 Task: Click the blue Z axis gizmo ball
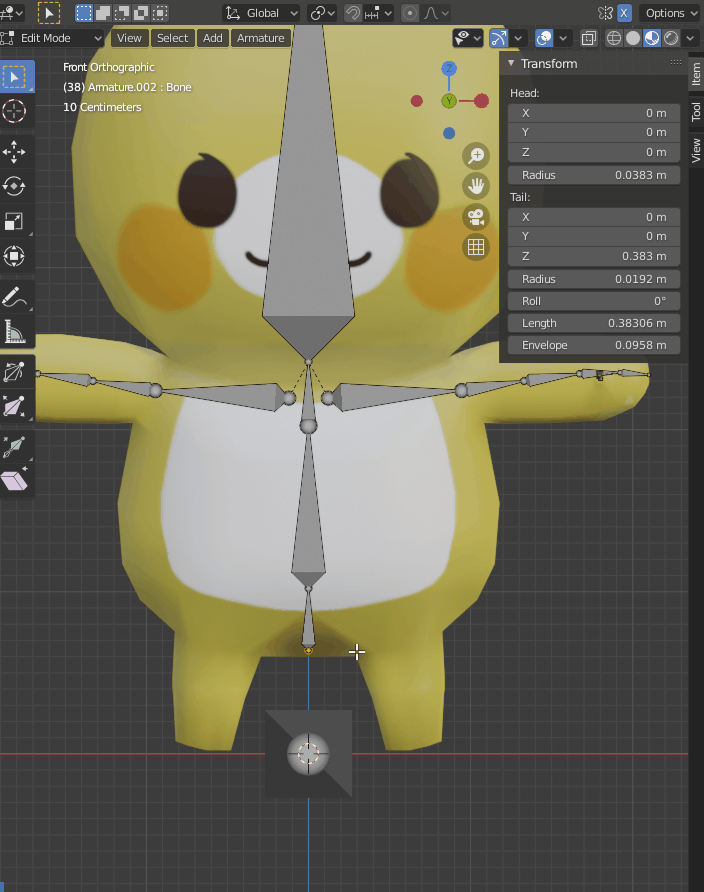[x=449, y=69]
